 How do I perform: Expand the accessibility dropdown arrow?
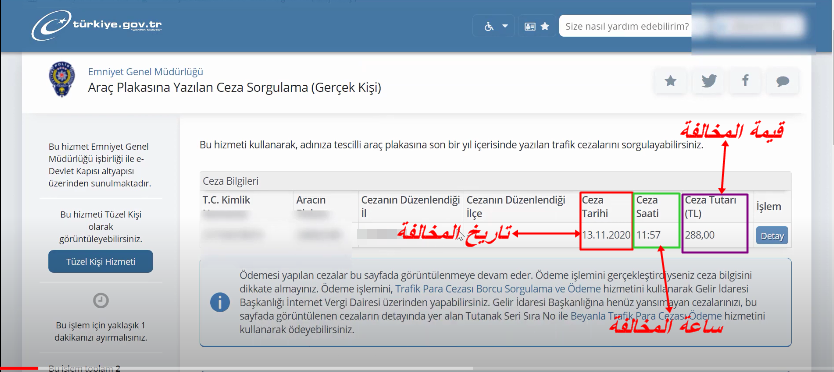[x=505, y=26]
